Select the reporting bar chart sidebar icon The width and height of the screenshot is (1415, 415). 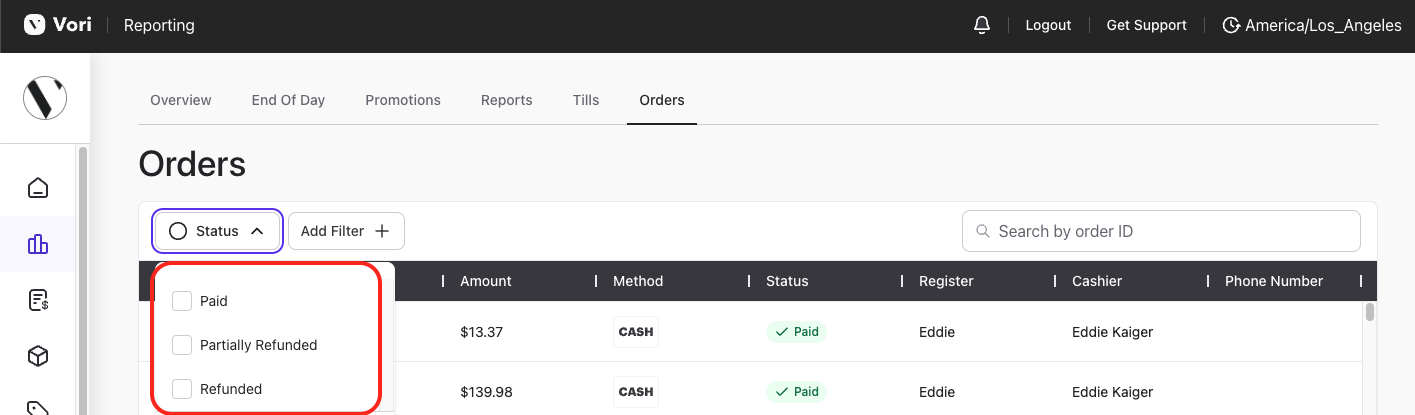pyautogui.click(x=38, y=244)
